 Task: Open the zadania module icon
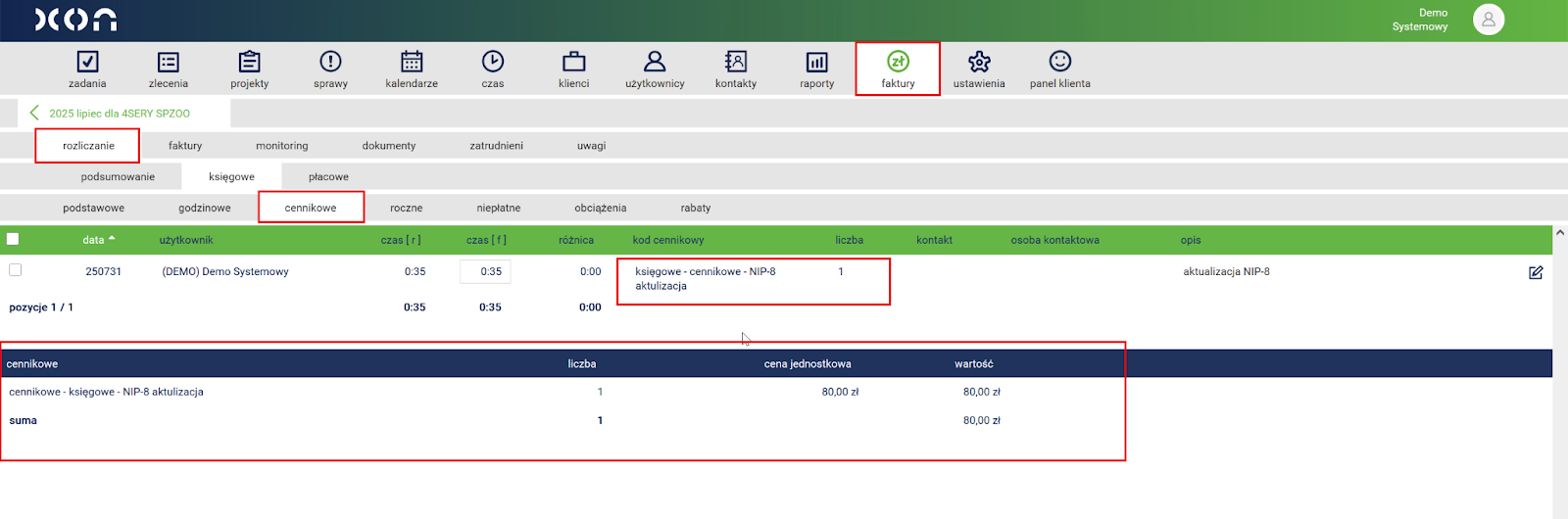[87, 63]
